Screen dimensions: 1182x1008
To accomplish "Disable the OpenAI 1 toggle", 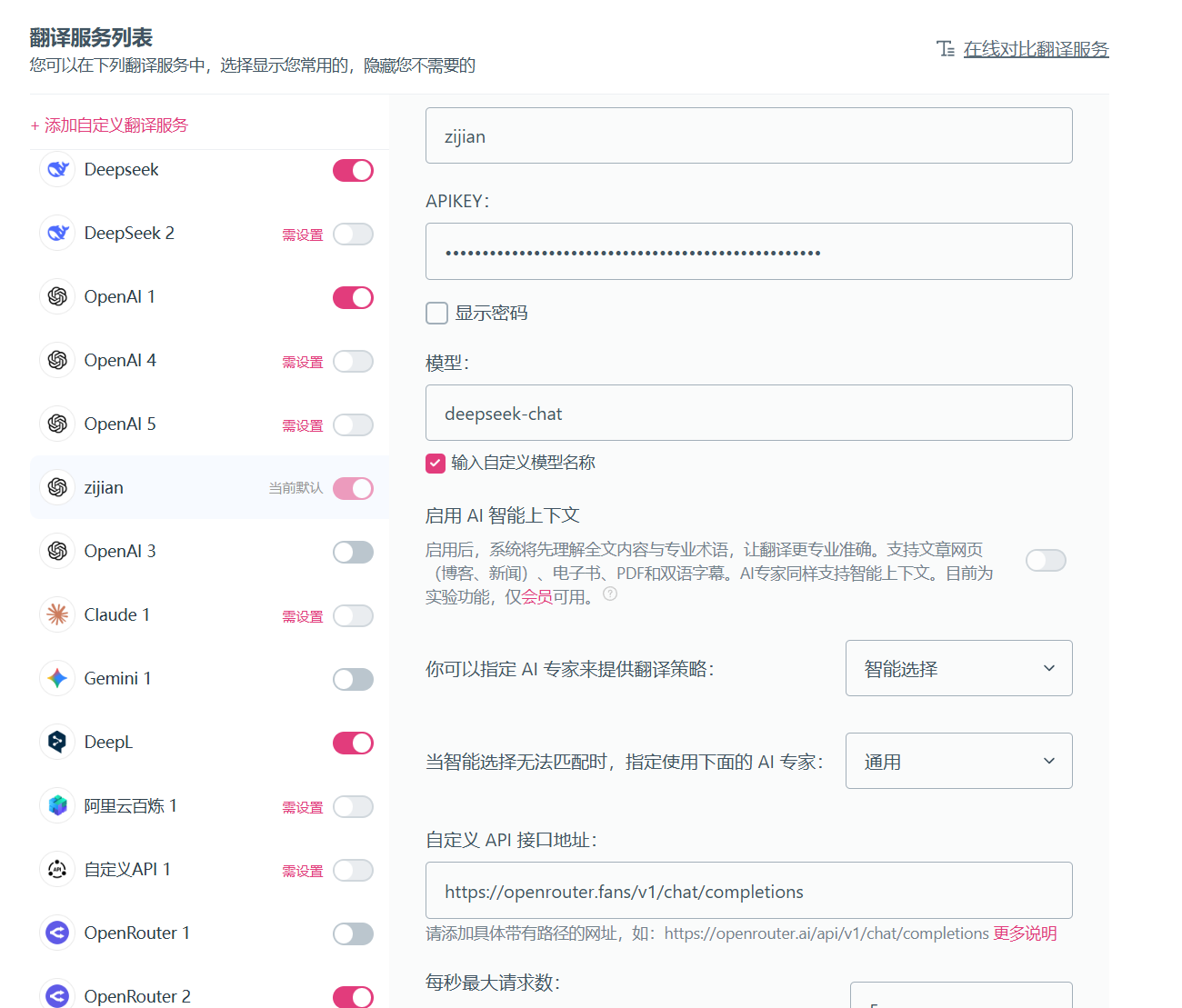I will pyautogui.click(x=353, y=297).
